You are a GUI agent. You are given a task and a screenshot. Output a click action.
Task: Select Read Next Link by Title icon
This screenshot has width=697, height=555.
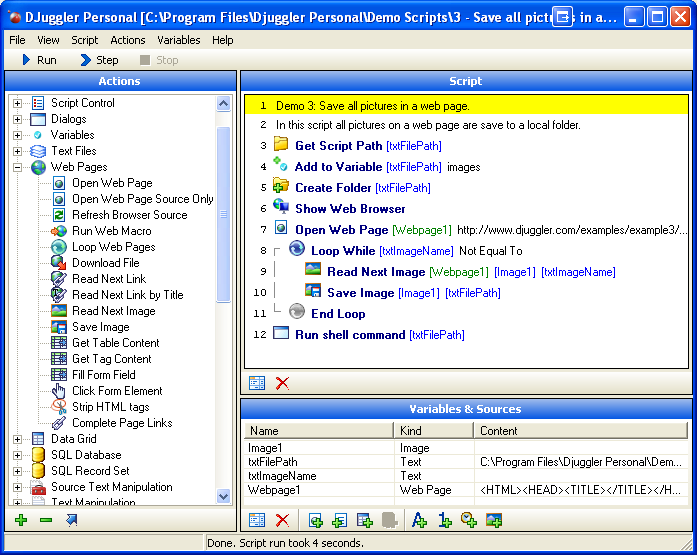[x=59, y=295]
